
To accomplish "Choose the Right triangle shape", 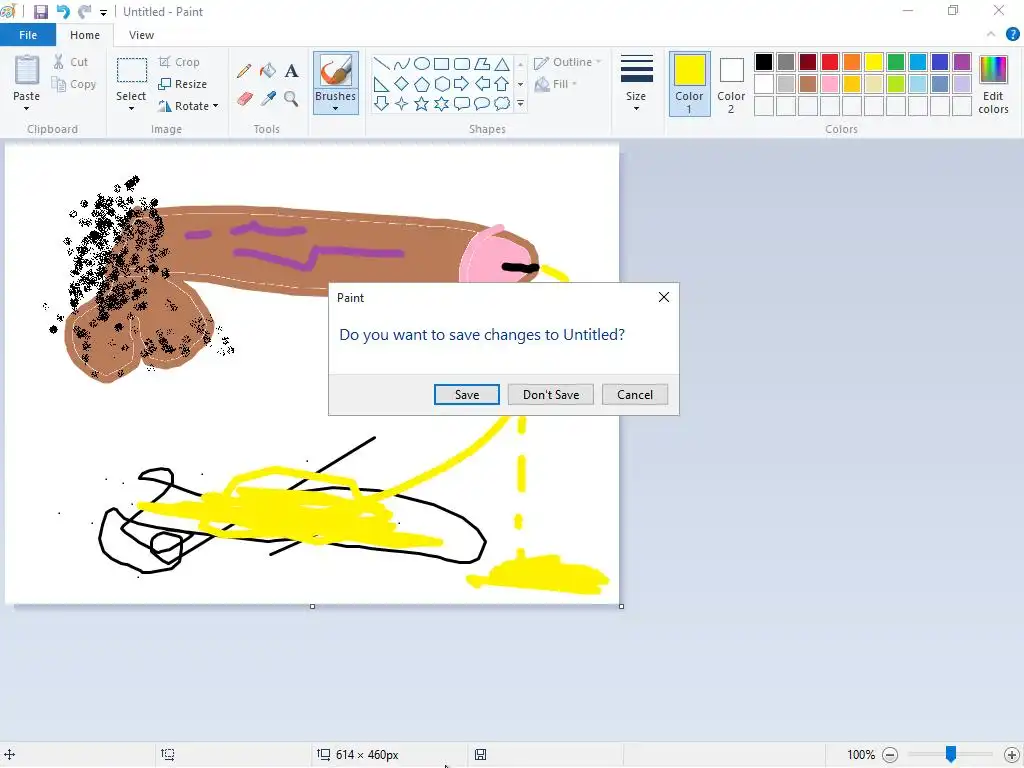I will (x=381, y=84).
